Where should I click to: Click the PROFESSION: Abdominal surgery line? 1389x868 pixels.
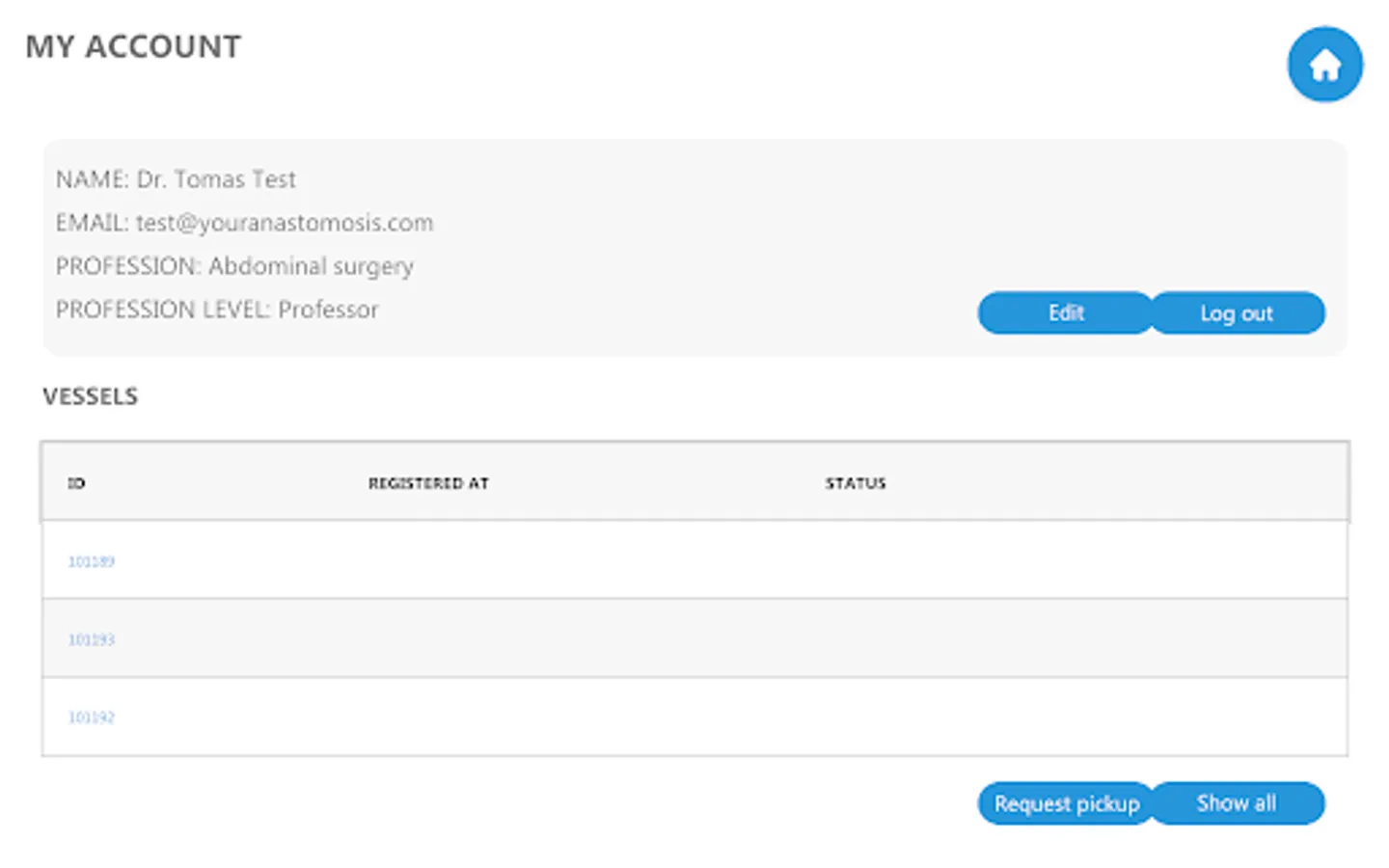pyautogui.click(x=234, y=266)
